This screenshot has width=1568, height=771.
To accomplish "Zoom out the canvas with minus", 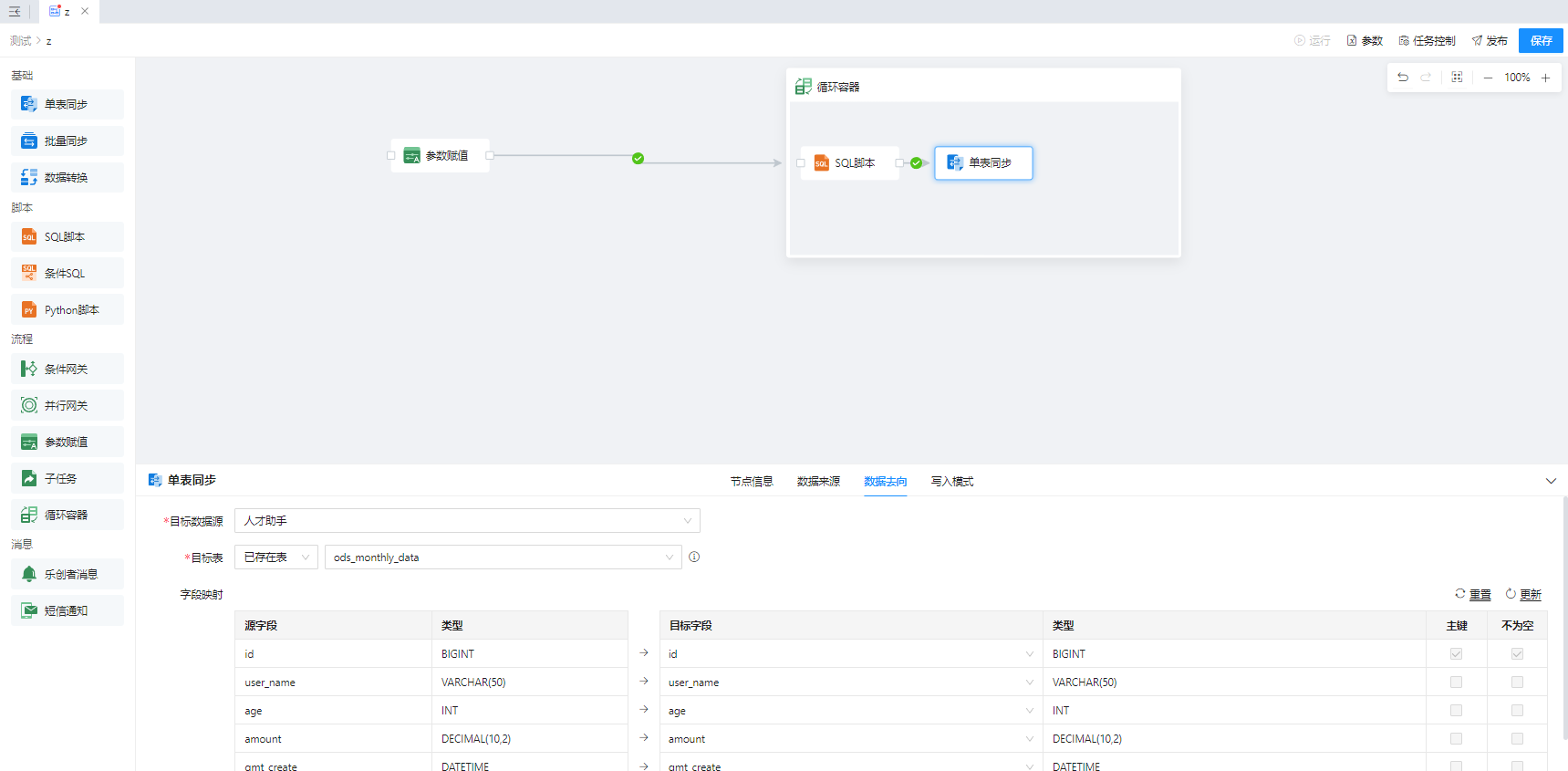I will [1488, 78].
